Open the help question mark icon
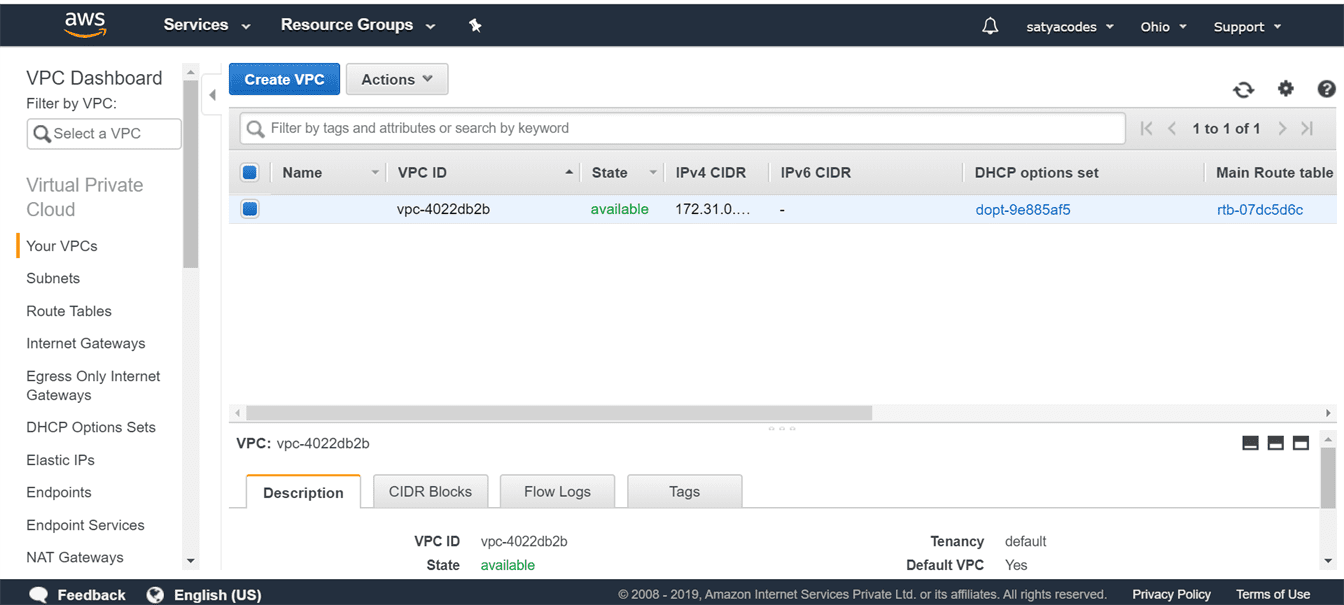This screenshot has height=605, width=1344. pos(1326,89)
